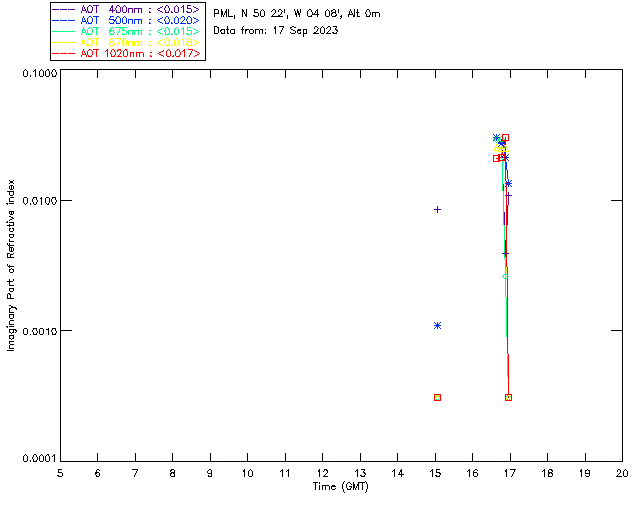Click the x-axis tick label 15
The height and width of the screenshot is (512, 640).
[x=435, y=473]
